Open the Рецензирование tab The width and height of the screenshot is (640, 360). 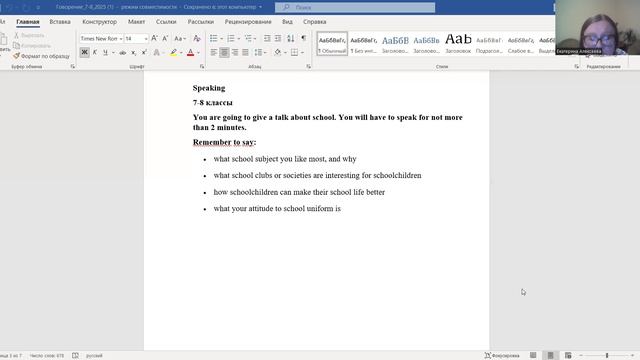(248, 22)
